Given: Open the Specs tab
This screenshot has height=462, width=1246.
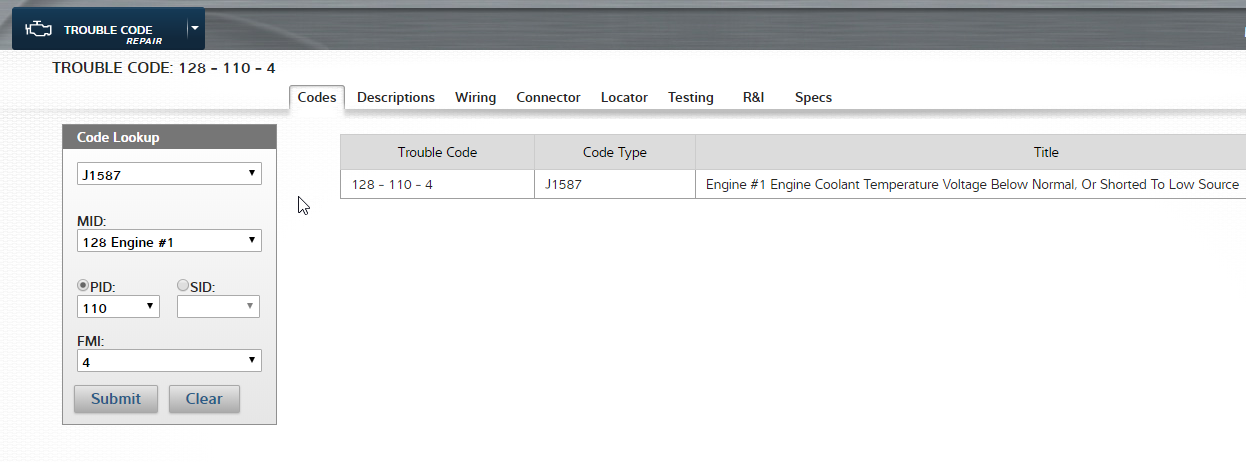Looking at the screenshot, I should pos(813,97).
